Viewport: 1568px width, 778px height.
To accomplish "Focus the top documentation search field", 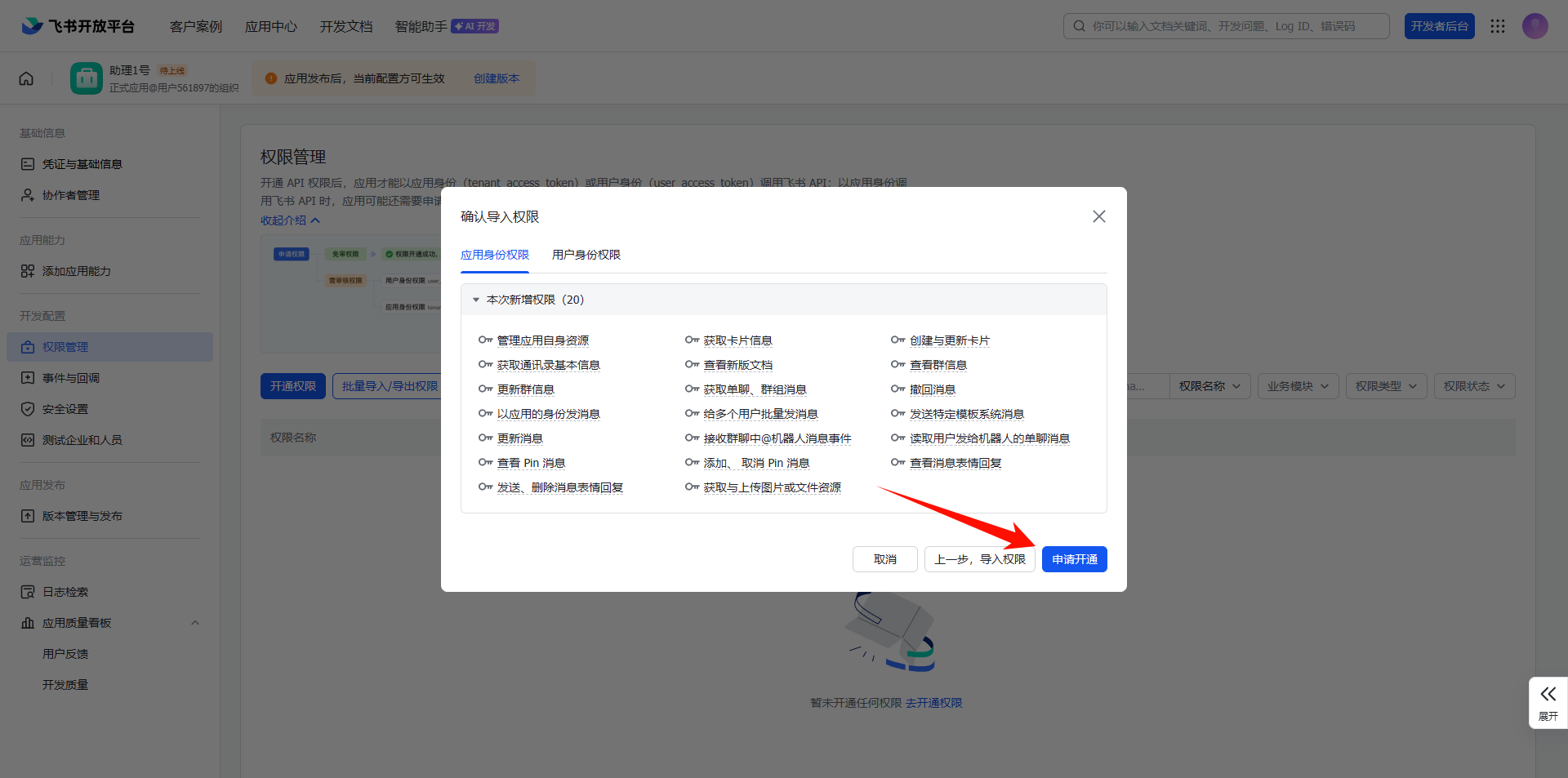I will tap(1233, 26).
